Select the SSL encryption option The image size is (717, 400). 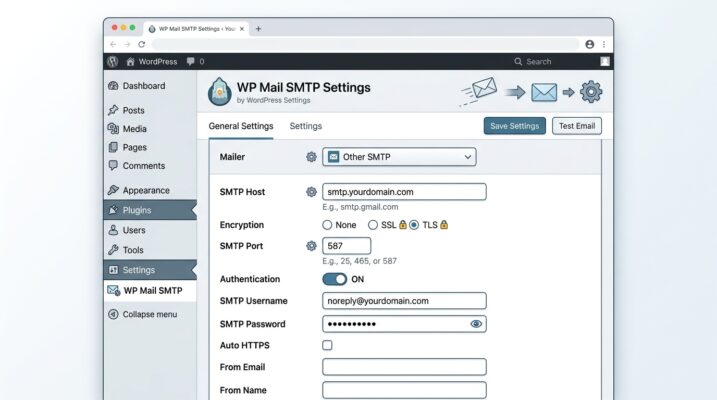pyautogui.click(x=373, y=225)
